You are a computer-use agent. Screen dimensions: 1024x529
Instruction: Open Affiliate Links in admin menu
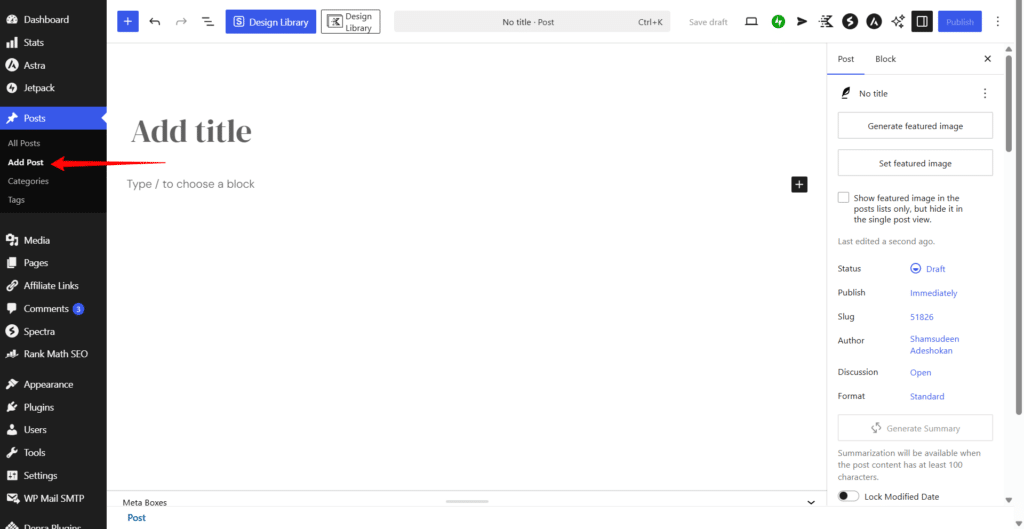tap(53, 285)
